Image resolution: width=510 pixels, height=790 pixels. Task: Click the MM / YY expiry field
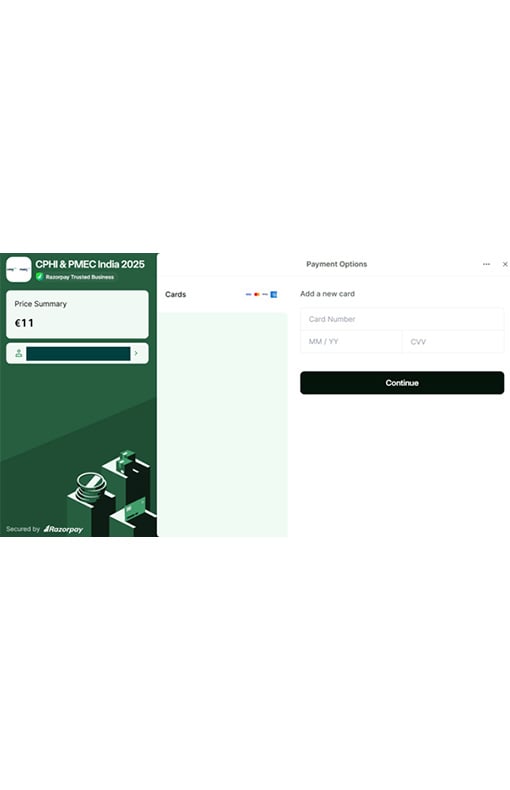[x=351, y=342]
